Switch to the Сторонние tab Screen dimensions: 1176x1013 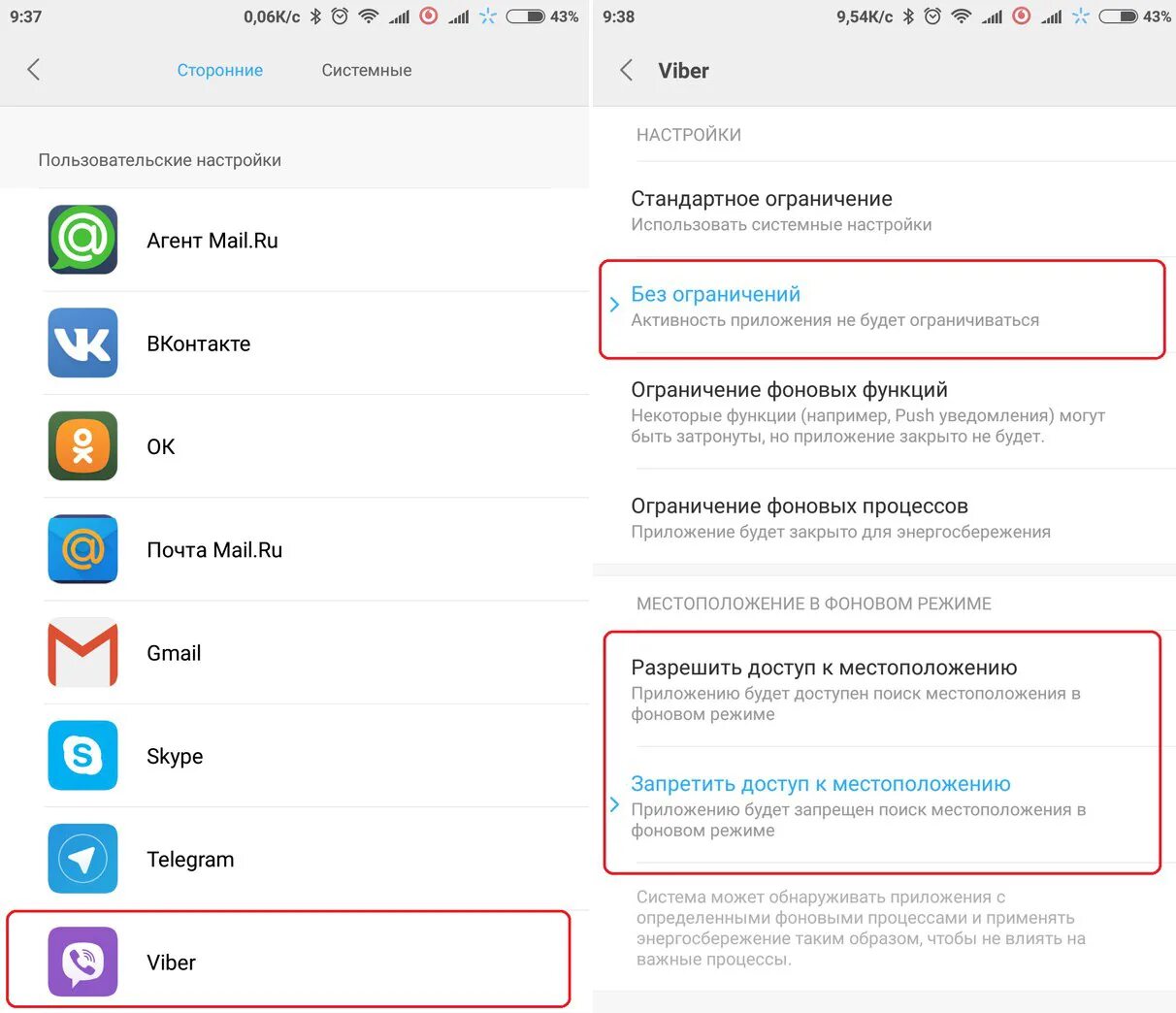(x=220, y=70)
